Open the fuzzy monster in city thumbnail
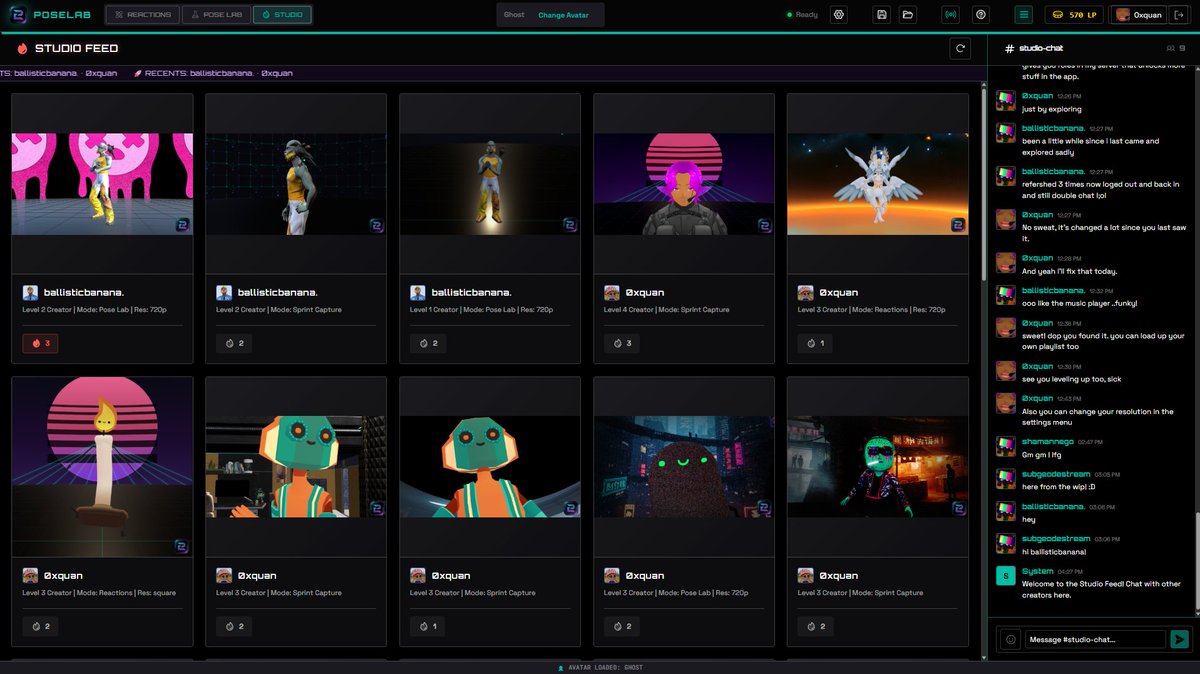Image resolution: width=1200 pixels, height=674 pixels. pyautogui.click(x=684, y=467)
